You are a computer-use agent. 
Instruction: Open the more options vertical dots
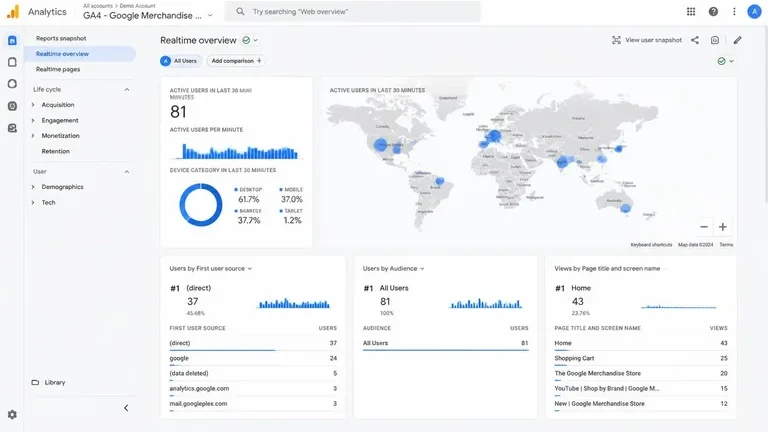pos(734,11)
